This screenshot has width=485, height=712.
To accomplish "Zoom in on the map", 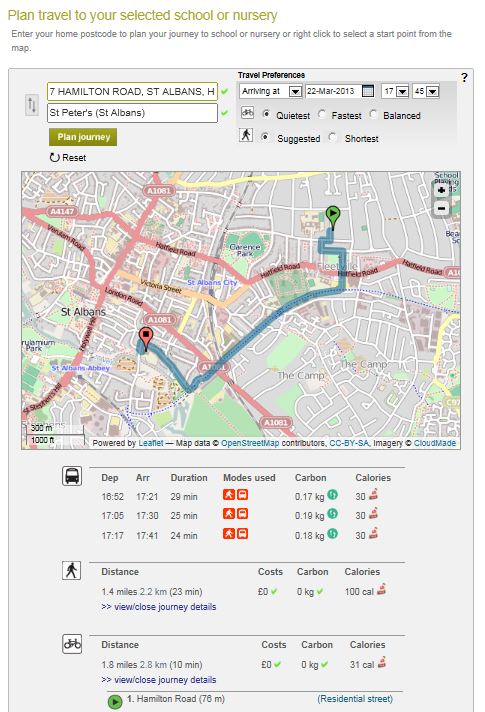I will (441, 190).
